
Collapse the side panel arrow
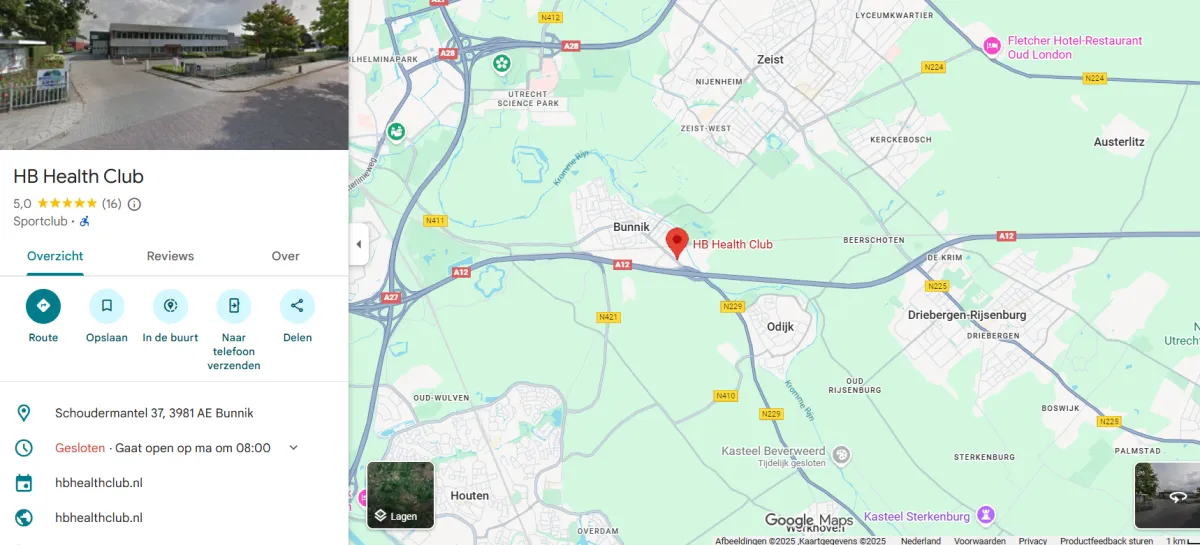358,245
